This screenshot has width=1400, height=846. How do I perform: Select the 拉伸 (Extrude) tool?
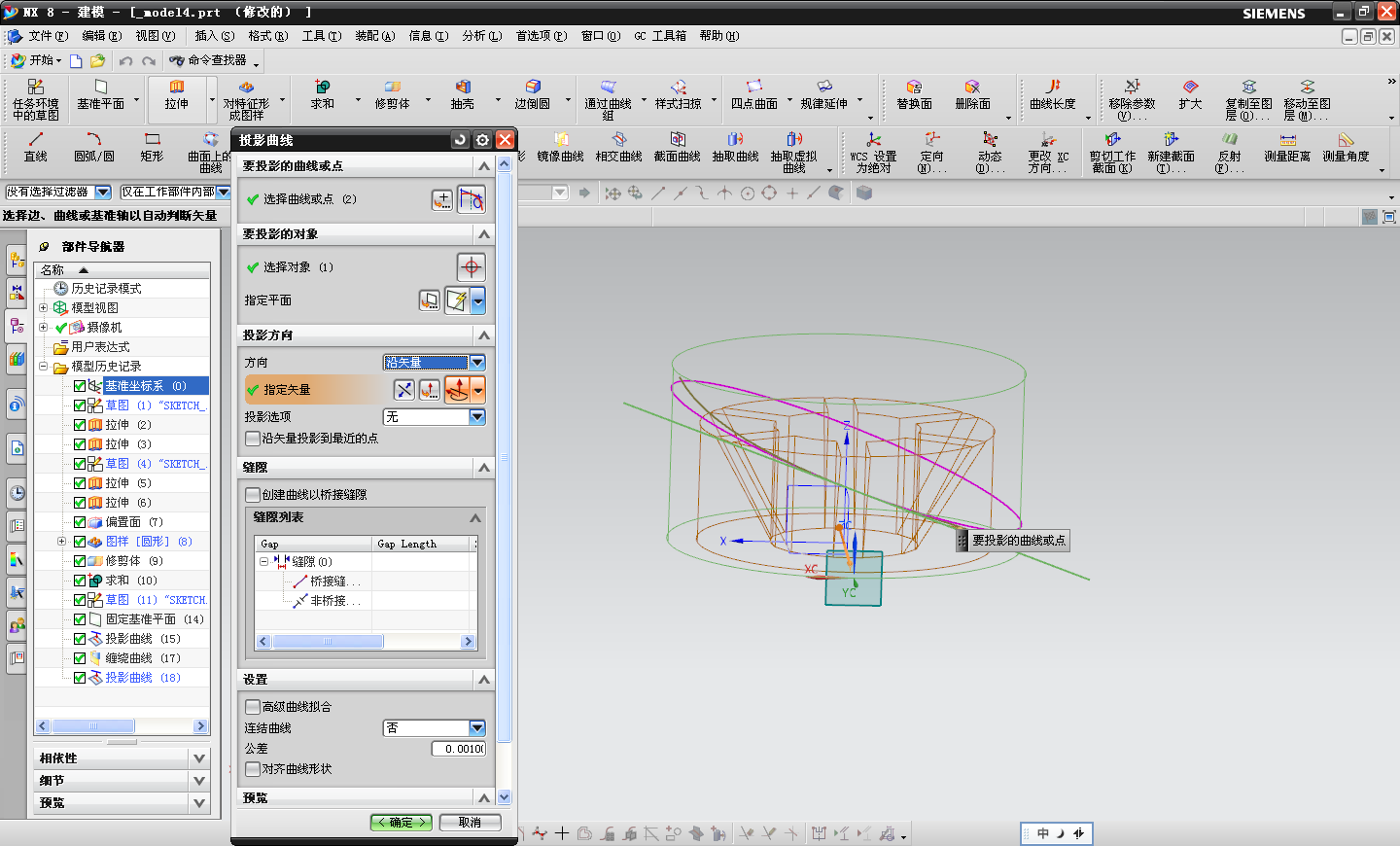coord(177,95)
